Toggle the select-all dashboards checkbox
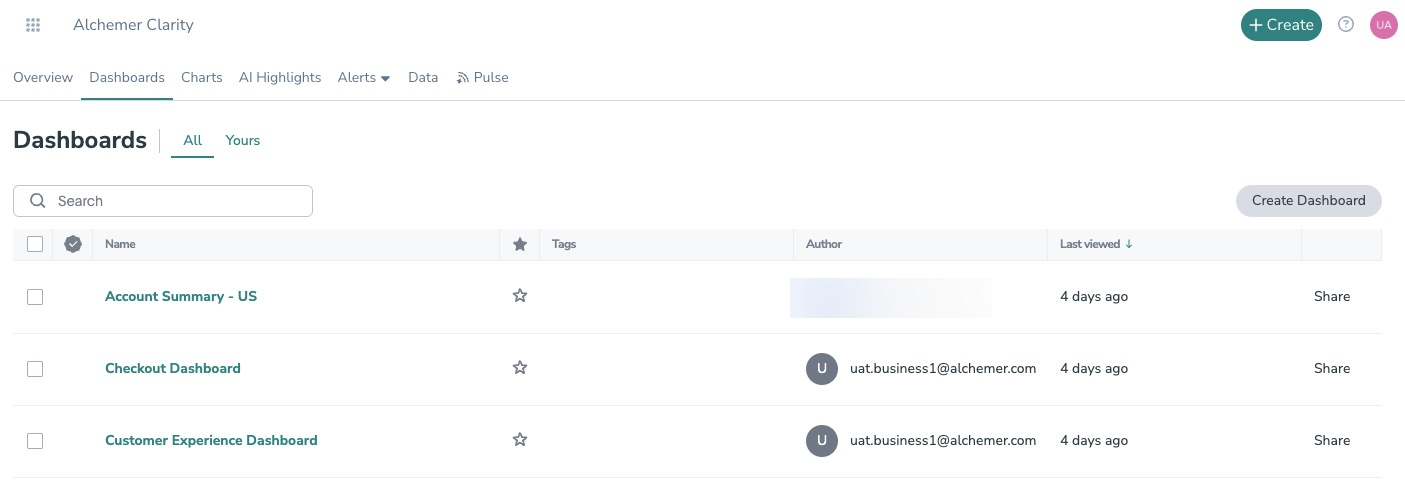1405x484 pixels. (x=35, y=244)
